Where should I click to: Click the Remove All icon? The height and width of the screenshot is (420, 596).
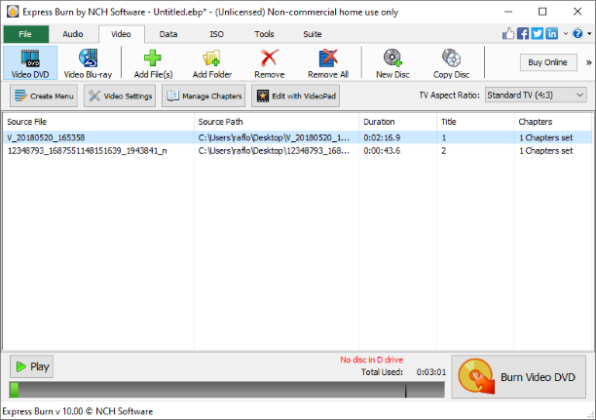pos(328,58)
